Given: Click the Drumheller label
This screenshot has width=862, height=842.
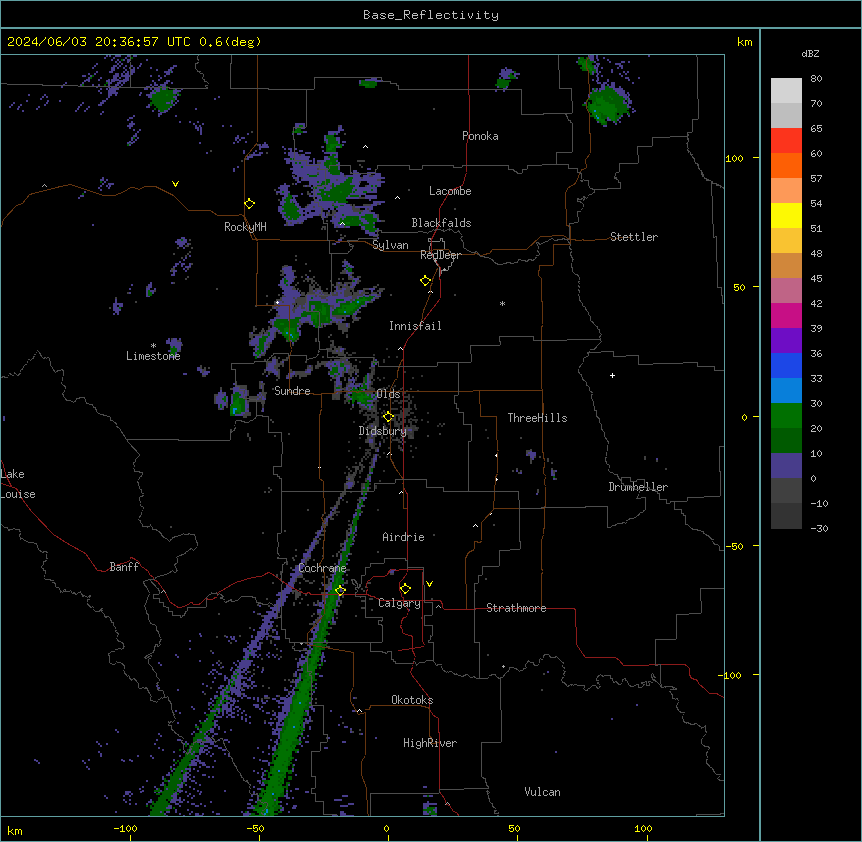Looking at the screenshot, I should (x=638, y=487).
